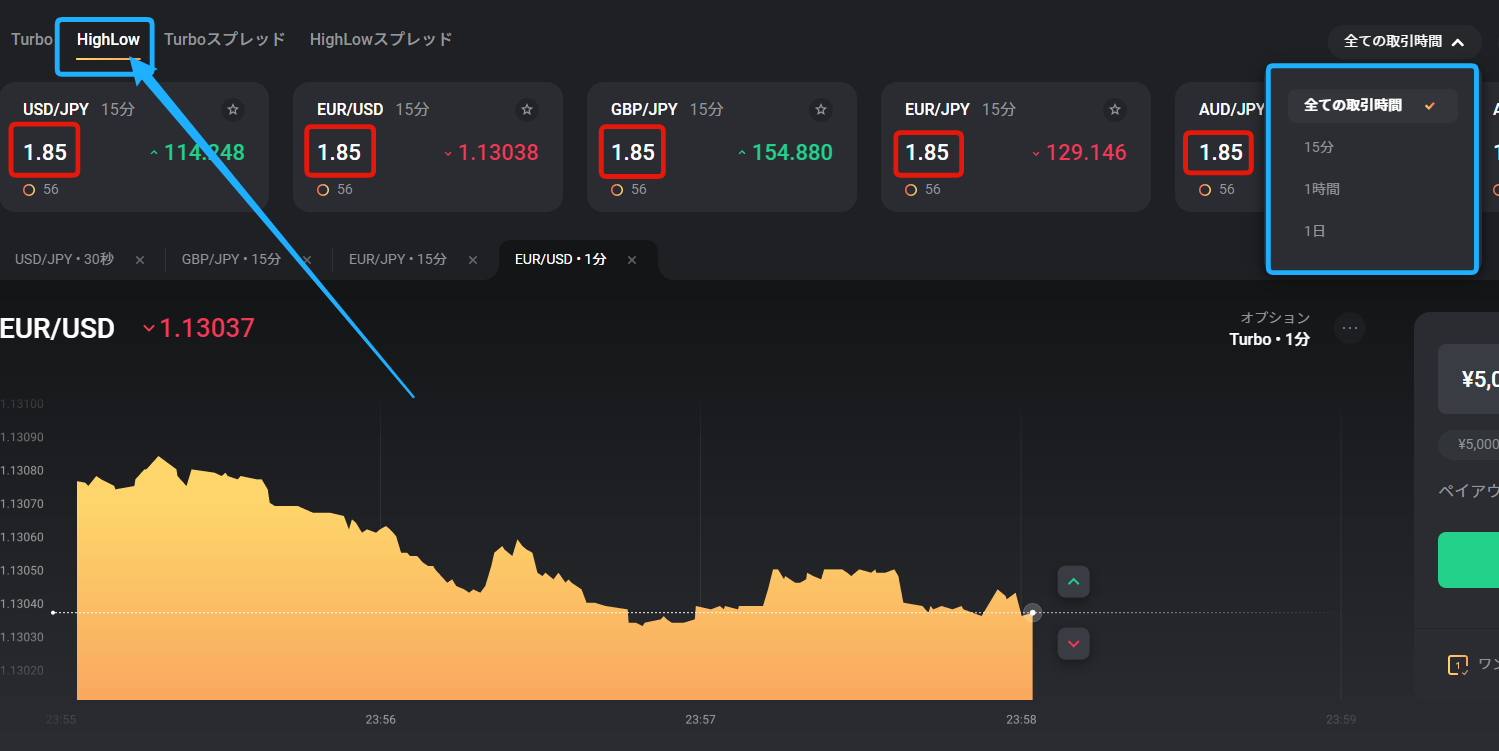Image resolution: width=1499 pixels, height=751 pixels.
Task: Click the red down-arrow Low button
Action: (x=1074, y=643)
